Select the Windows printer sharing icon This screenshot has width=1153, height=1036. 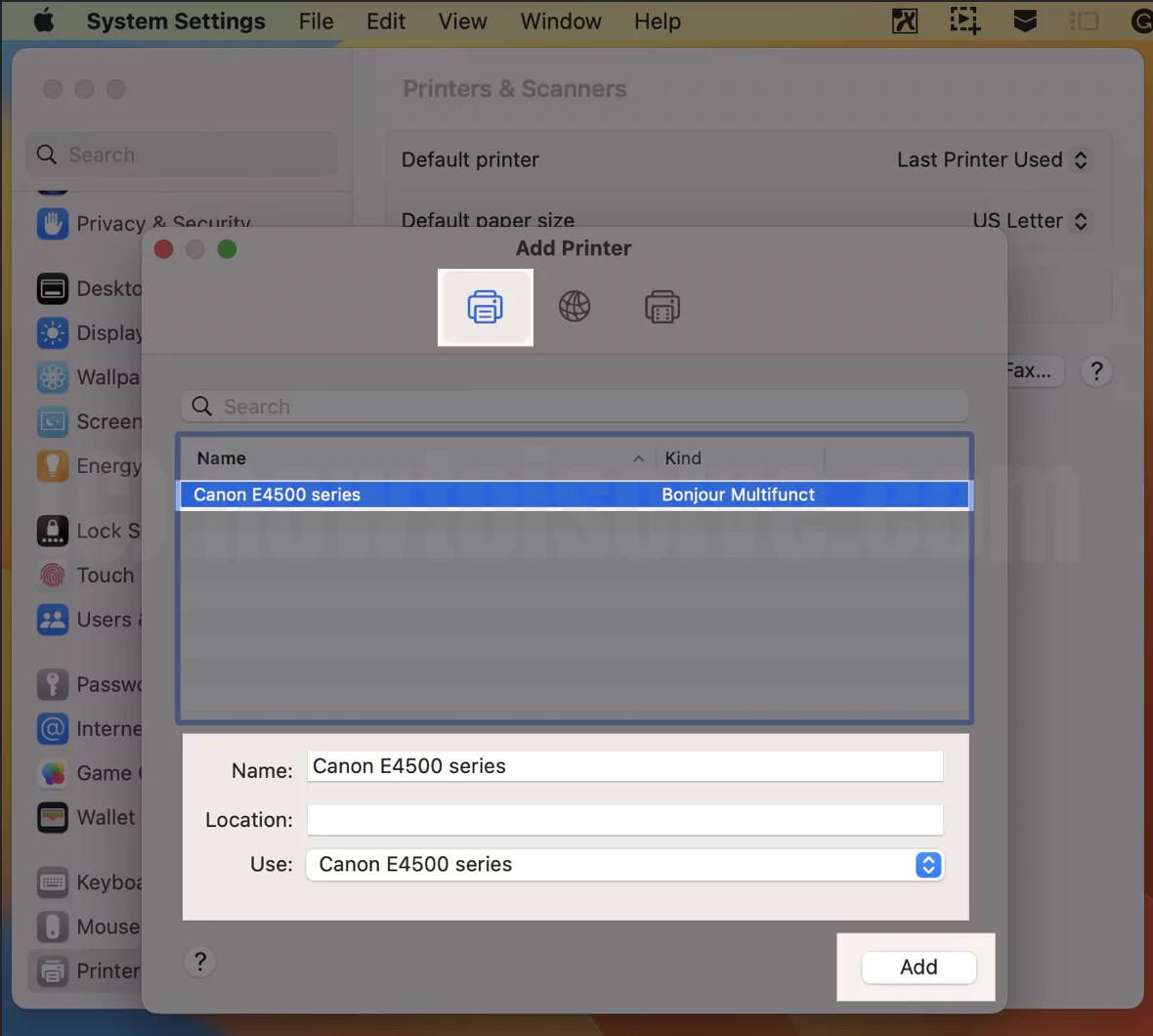(x=662, y=306)
